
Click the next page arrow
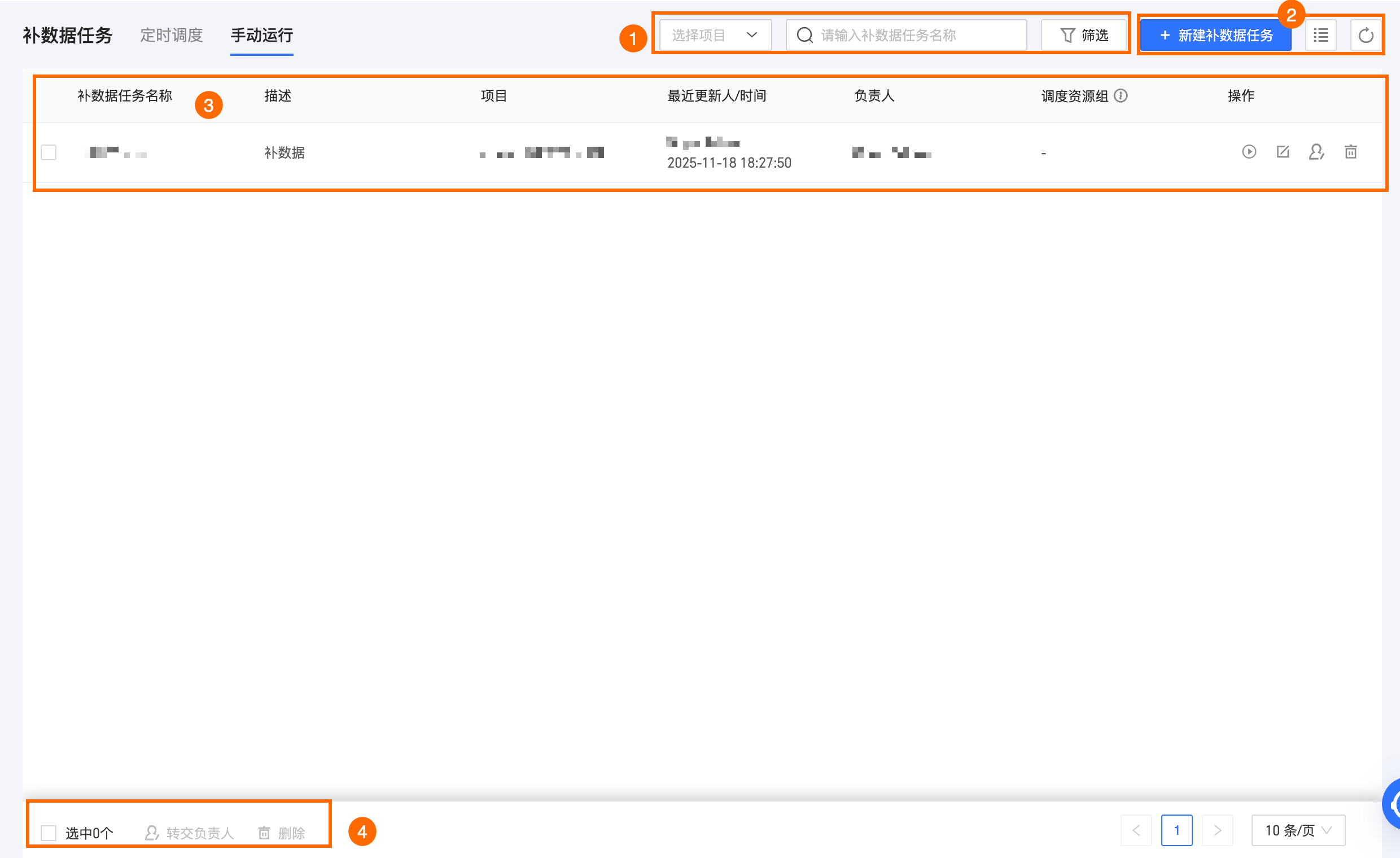click(x=1217, y=830)
